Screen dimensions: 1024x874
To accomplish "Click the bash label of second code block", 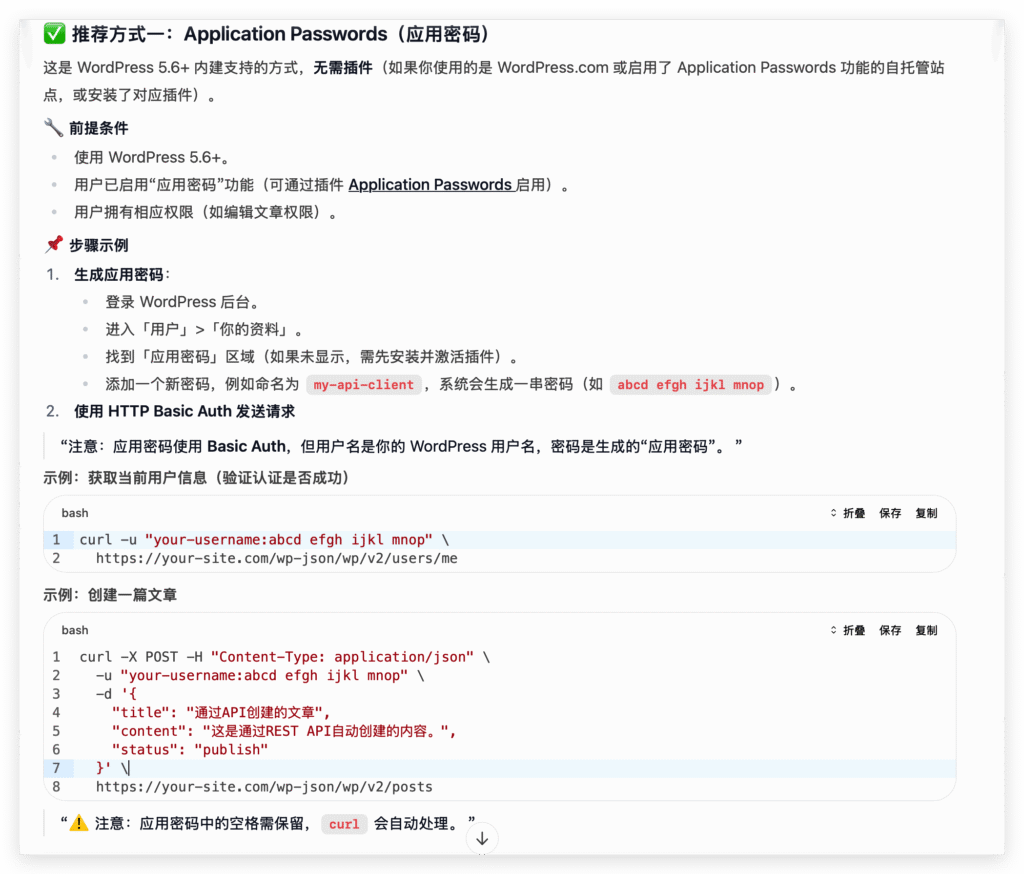I will [75, 630].
